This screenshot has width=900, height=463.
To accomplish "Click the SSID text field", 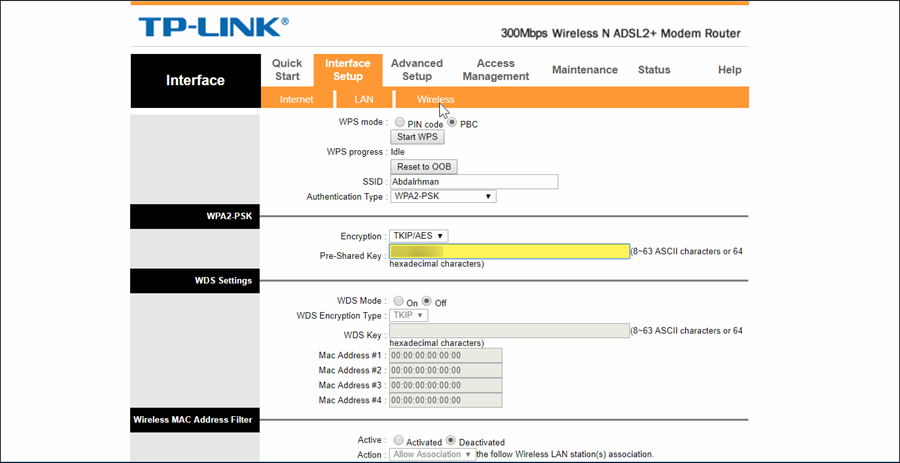I will (473, 182).
